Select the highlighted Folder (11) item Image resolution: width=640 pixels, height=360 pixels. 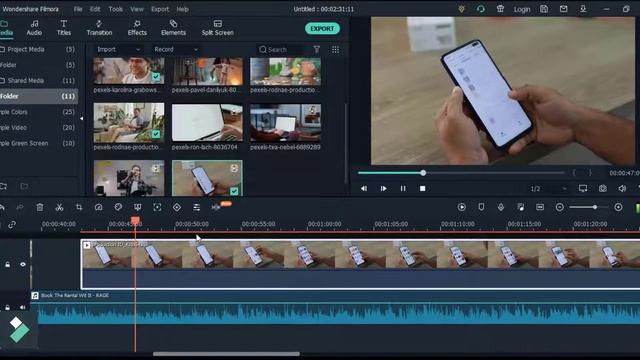click(38, 96)
